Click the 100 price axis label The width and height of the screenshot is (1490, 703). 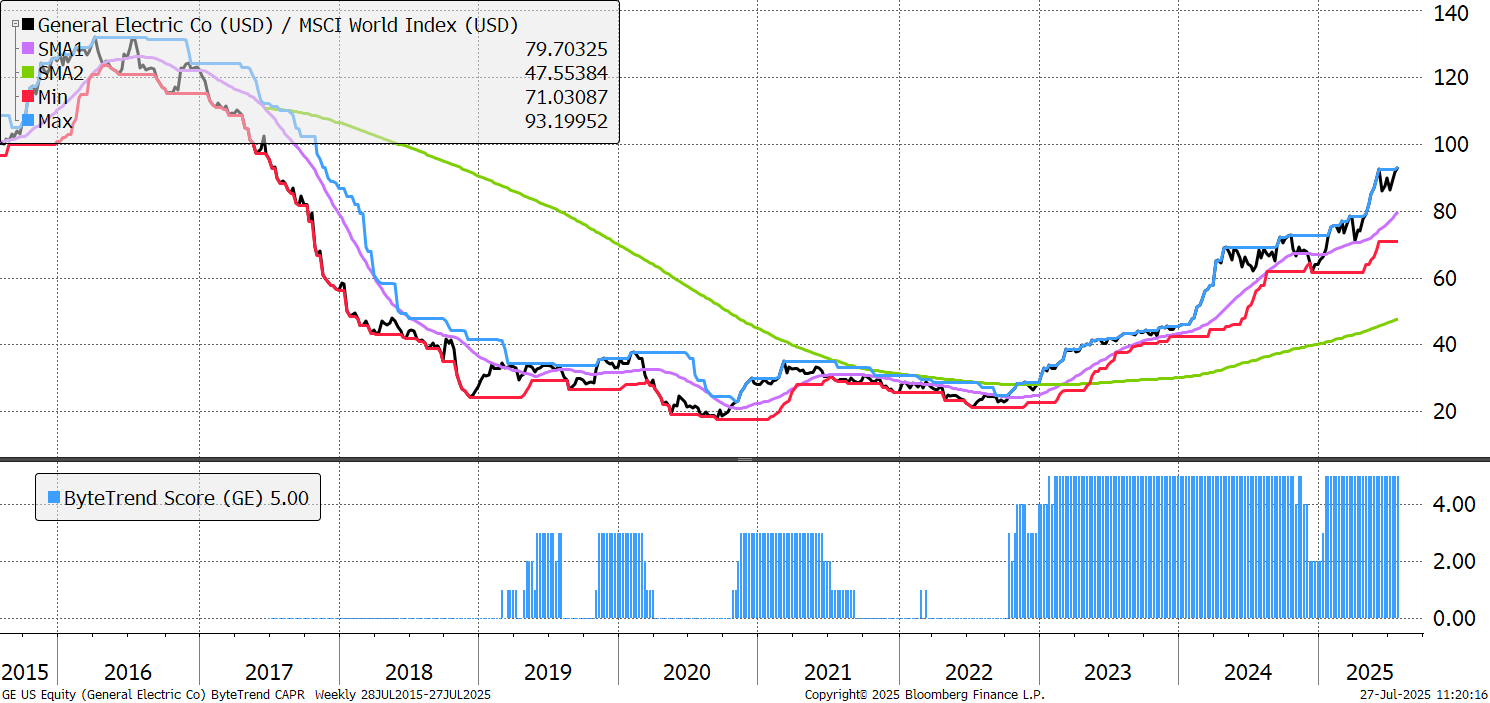1451,144
